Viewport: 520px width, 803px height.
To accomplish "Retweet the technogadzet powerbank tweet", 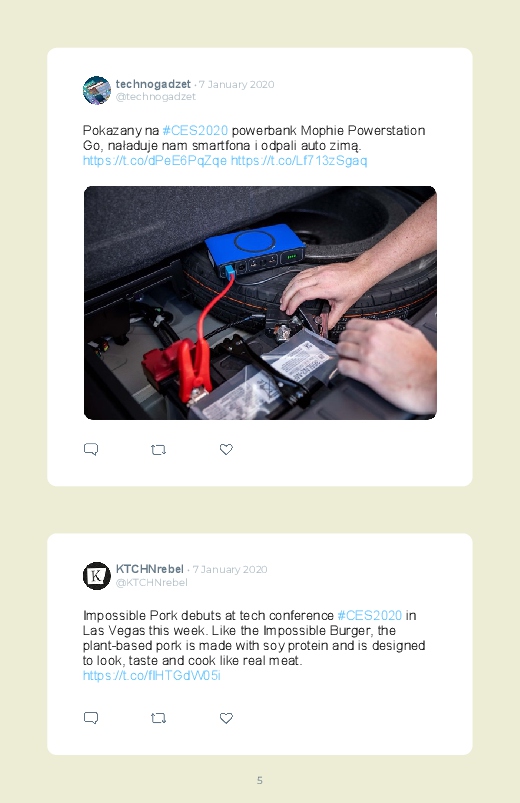I will click(158, 450).
